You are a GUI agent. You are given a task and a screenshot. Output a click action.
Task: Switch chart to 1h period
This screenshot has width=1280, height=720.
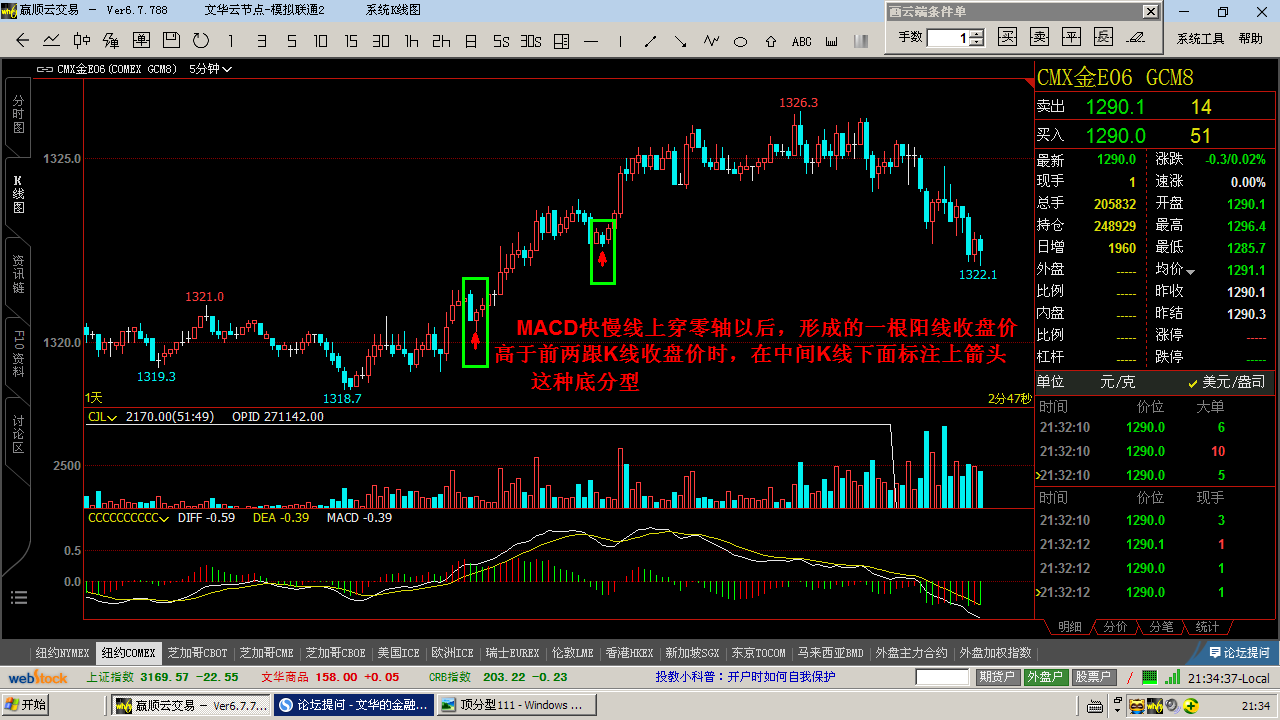pyautogui.click(x=411, y=41)
